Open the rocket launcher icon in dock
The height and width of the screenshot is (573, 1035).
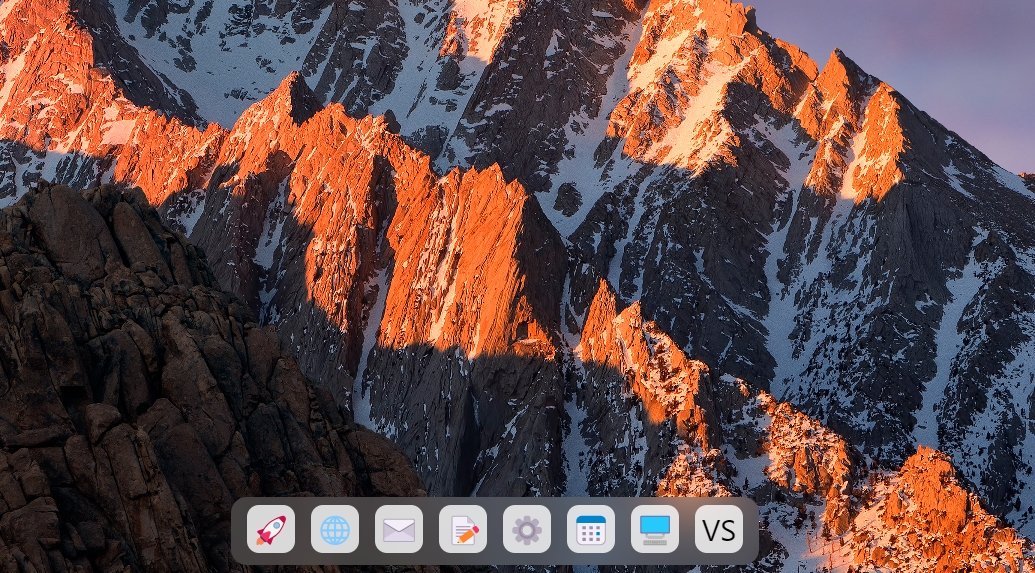tap(271, 529)
